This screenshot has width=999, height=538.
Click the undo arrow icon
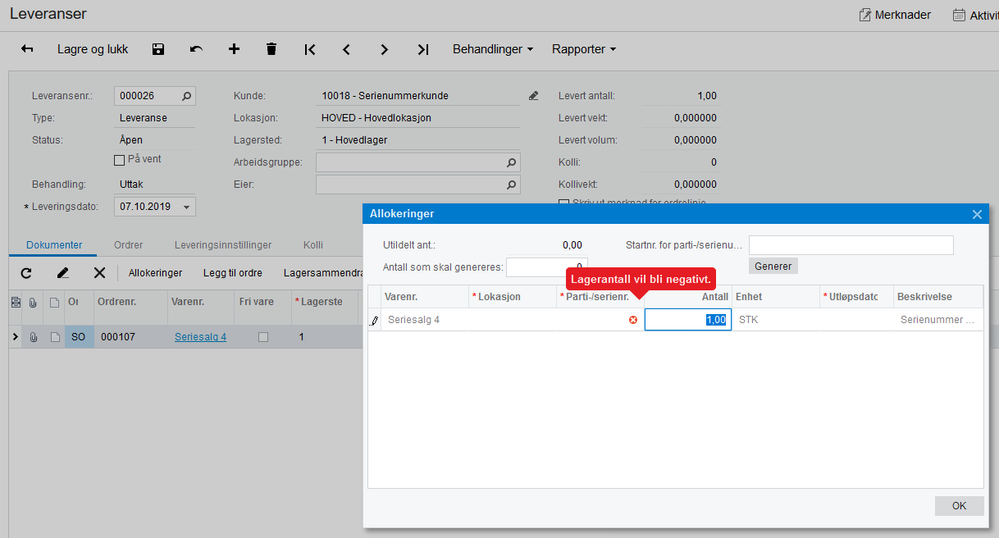(196, 49)
